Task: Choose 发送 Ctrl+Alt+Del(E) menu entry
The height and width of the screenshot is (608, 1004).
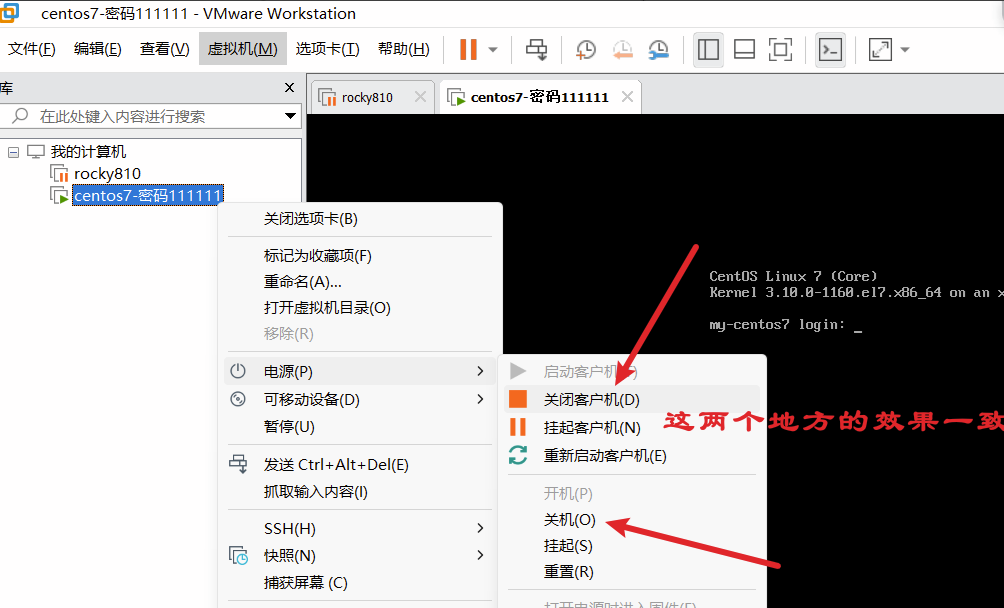Action: [x=360, y=465]
